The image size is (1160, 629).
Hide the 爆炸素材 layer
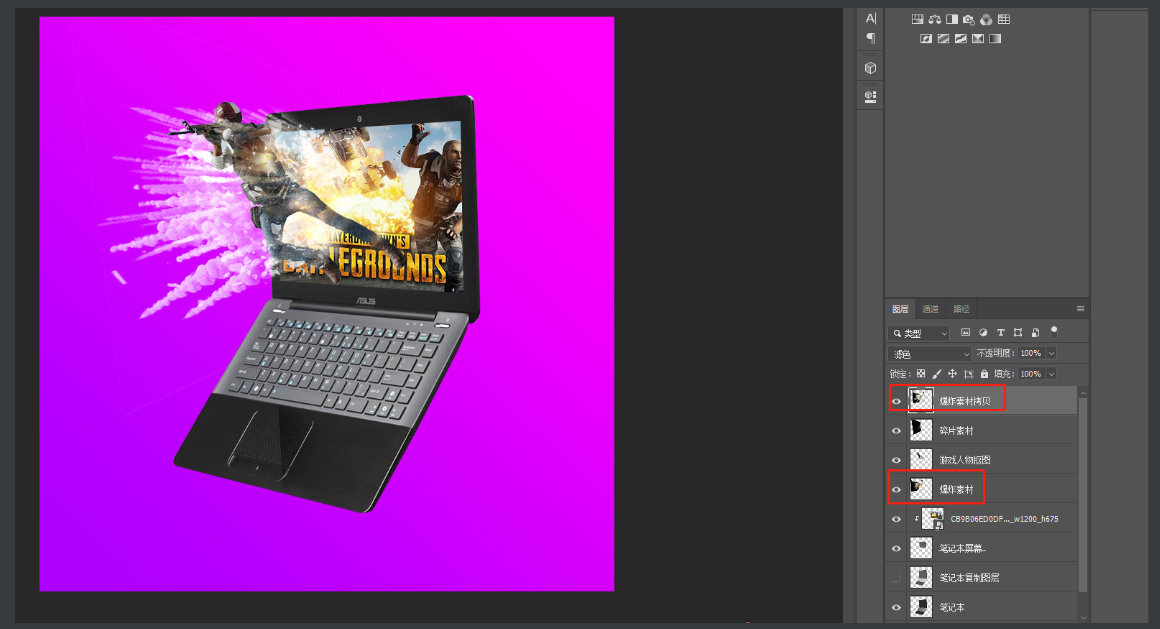897,489
